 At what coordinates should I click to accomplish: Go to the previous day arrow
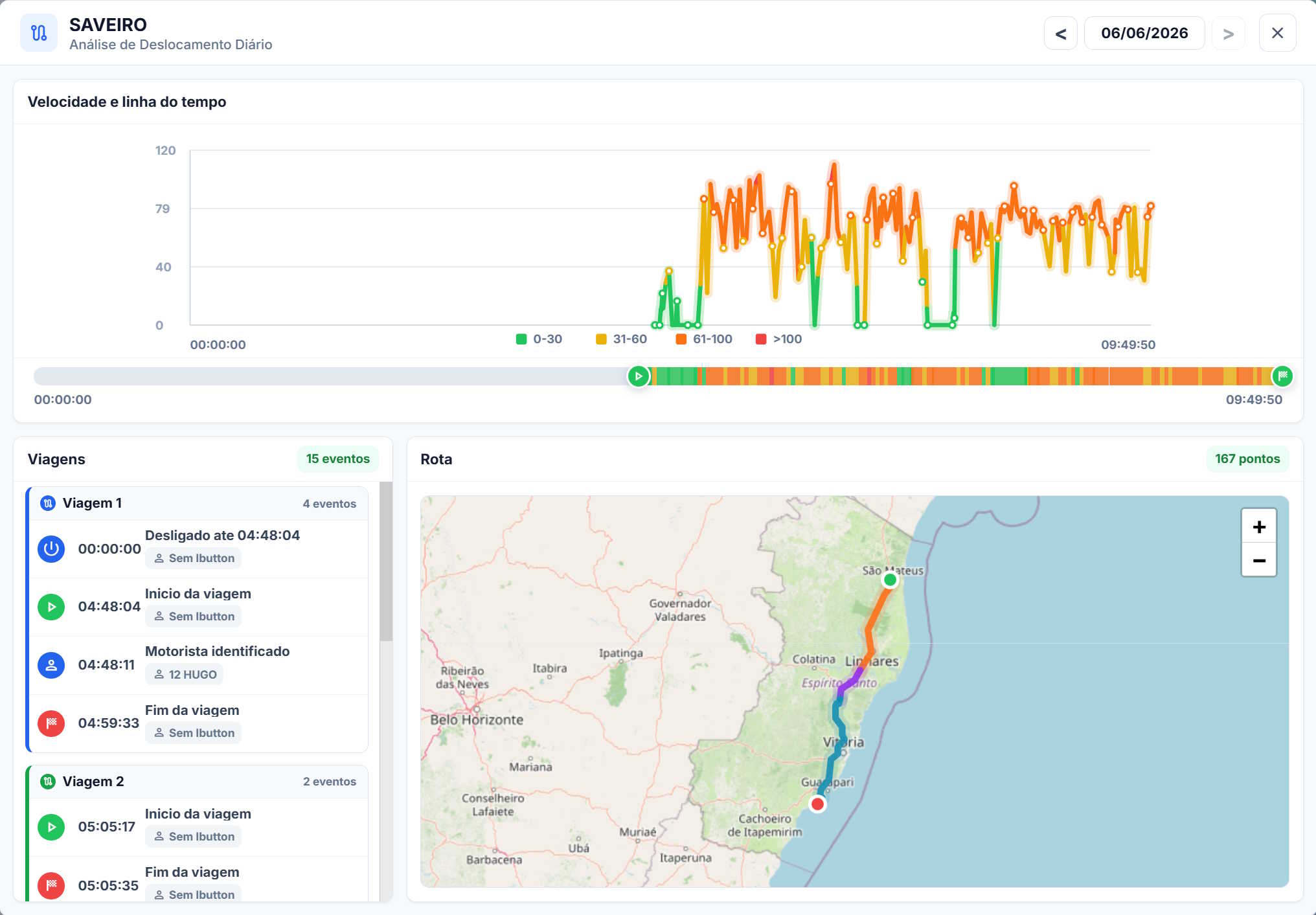pos(1061,33)
